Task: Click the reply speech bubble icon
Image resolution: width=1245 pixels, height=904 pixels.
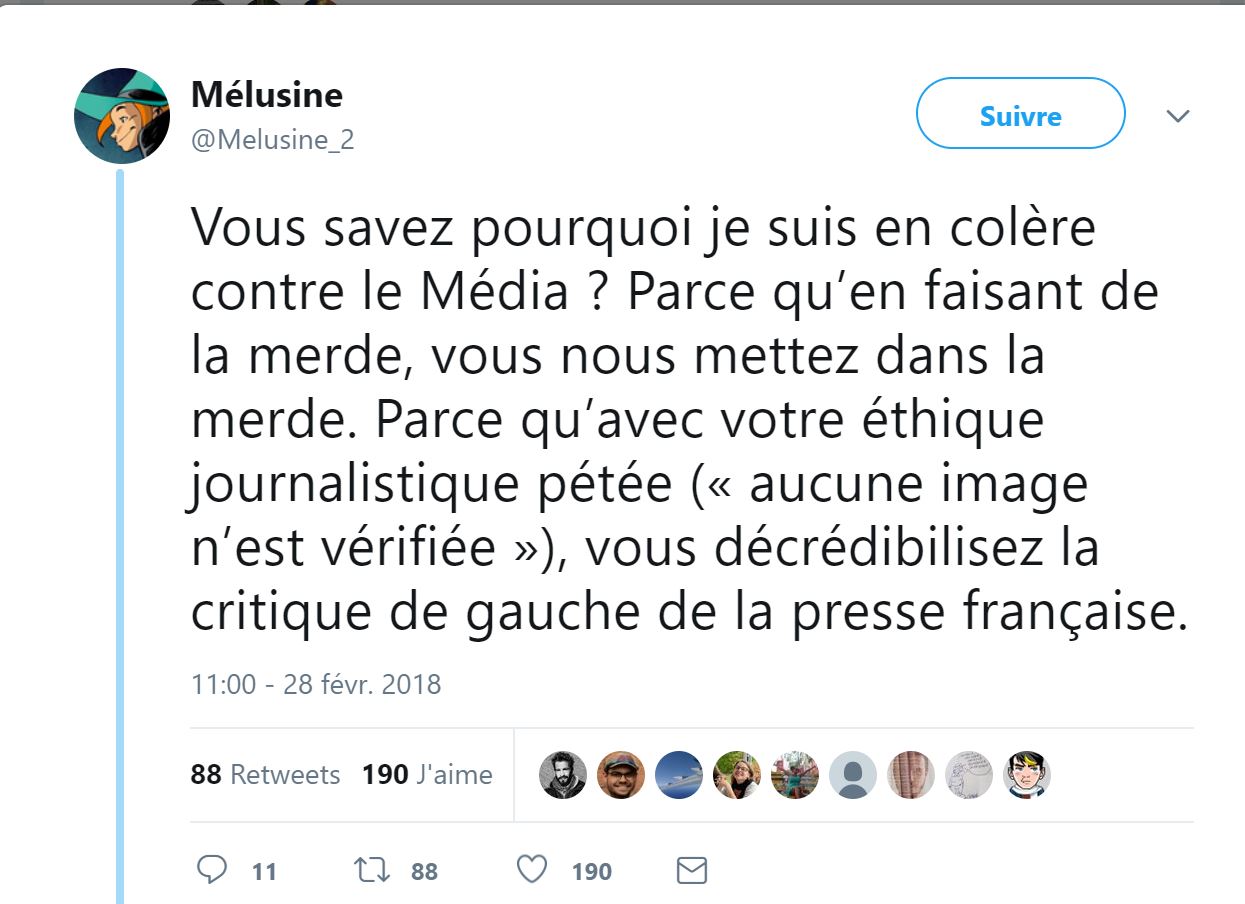Action: (213, 870)
